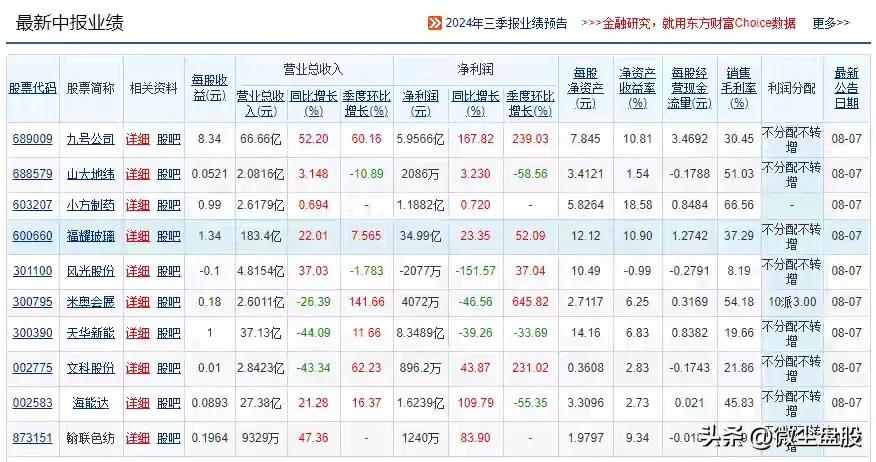This screenshot has height=462, width=876.
Task: Sort by 股票代码 column header
Action: (32, 88)
